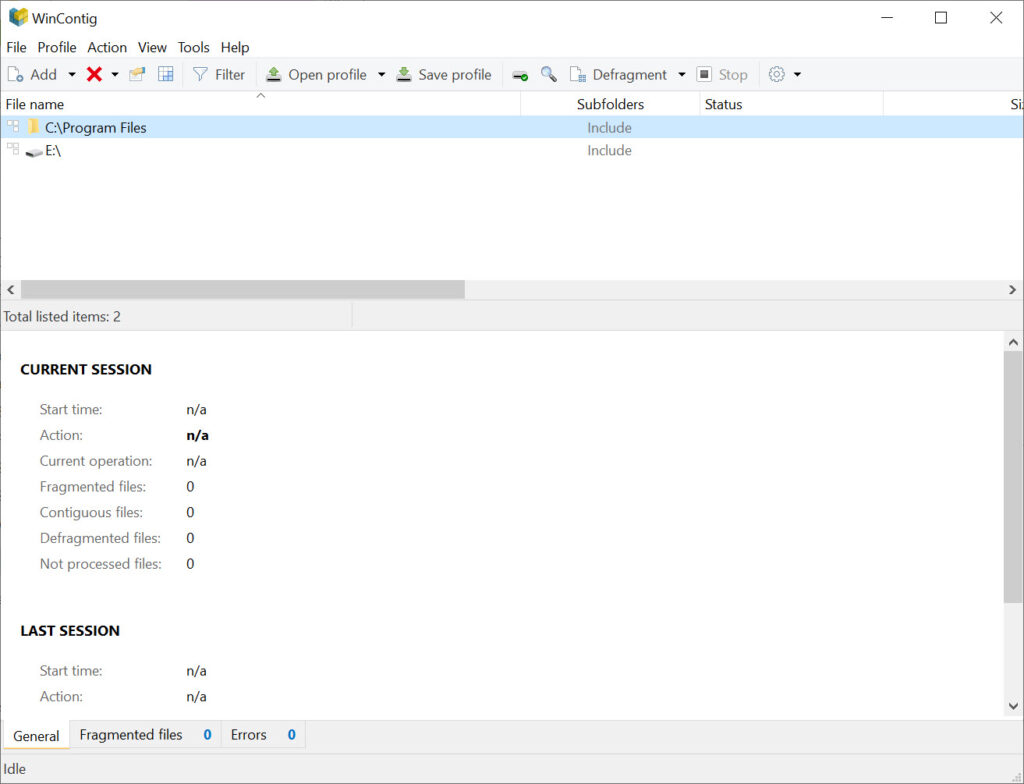Click the settings gear icon
The image size is (1024, 784).
(x=776, y=74)
